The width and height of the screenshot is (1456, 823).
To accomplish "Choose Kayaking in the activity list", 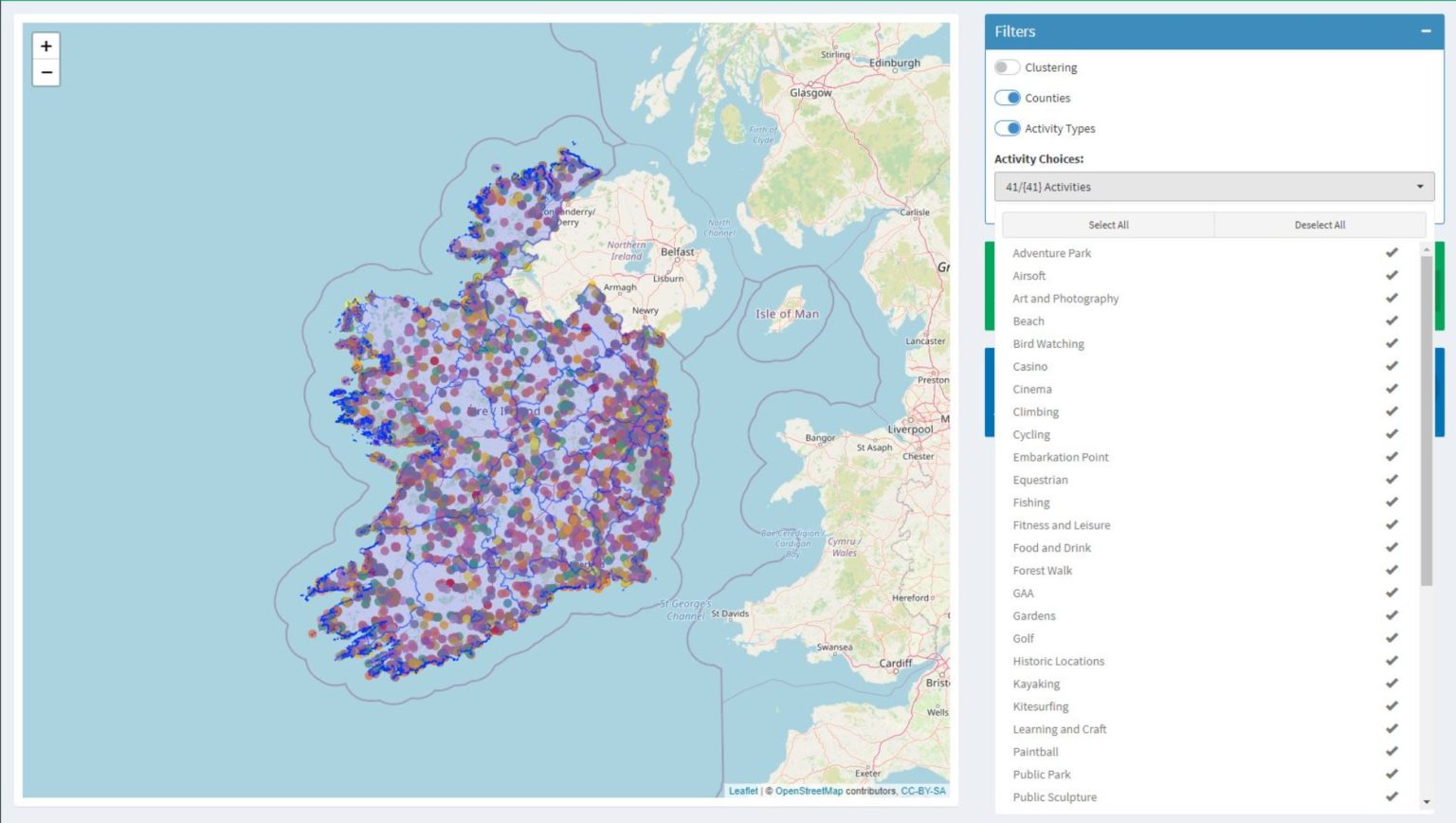I will [1036, 685].
